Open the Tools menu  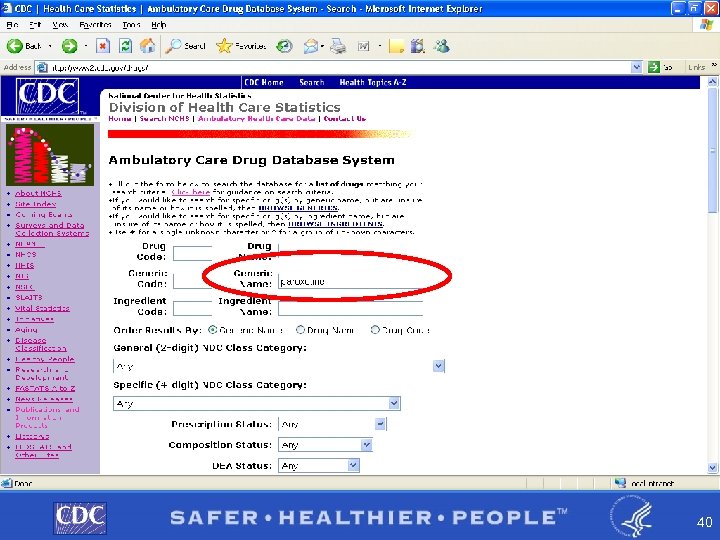coord(131,24)
